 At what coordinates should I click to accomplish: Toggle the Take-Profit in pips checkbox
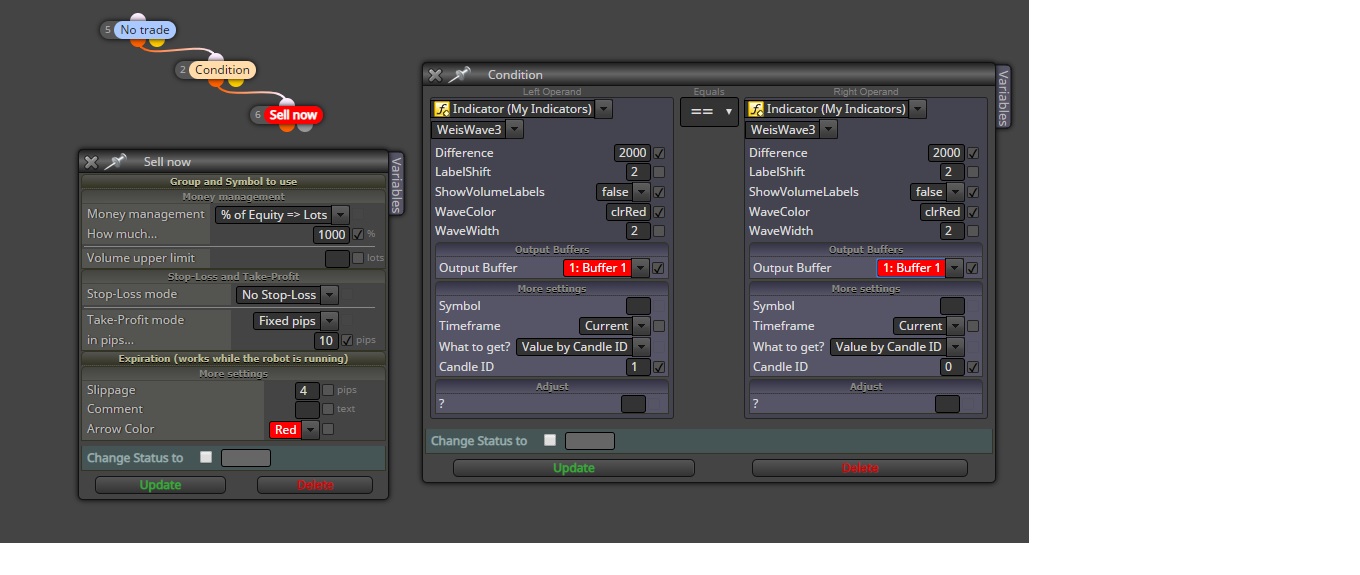(347, 341)
